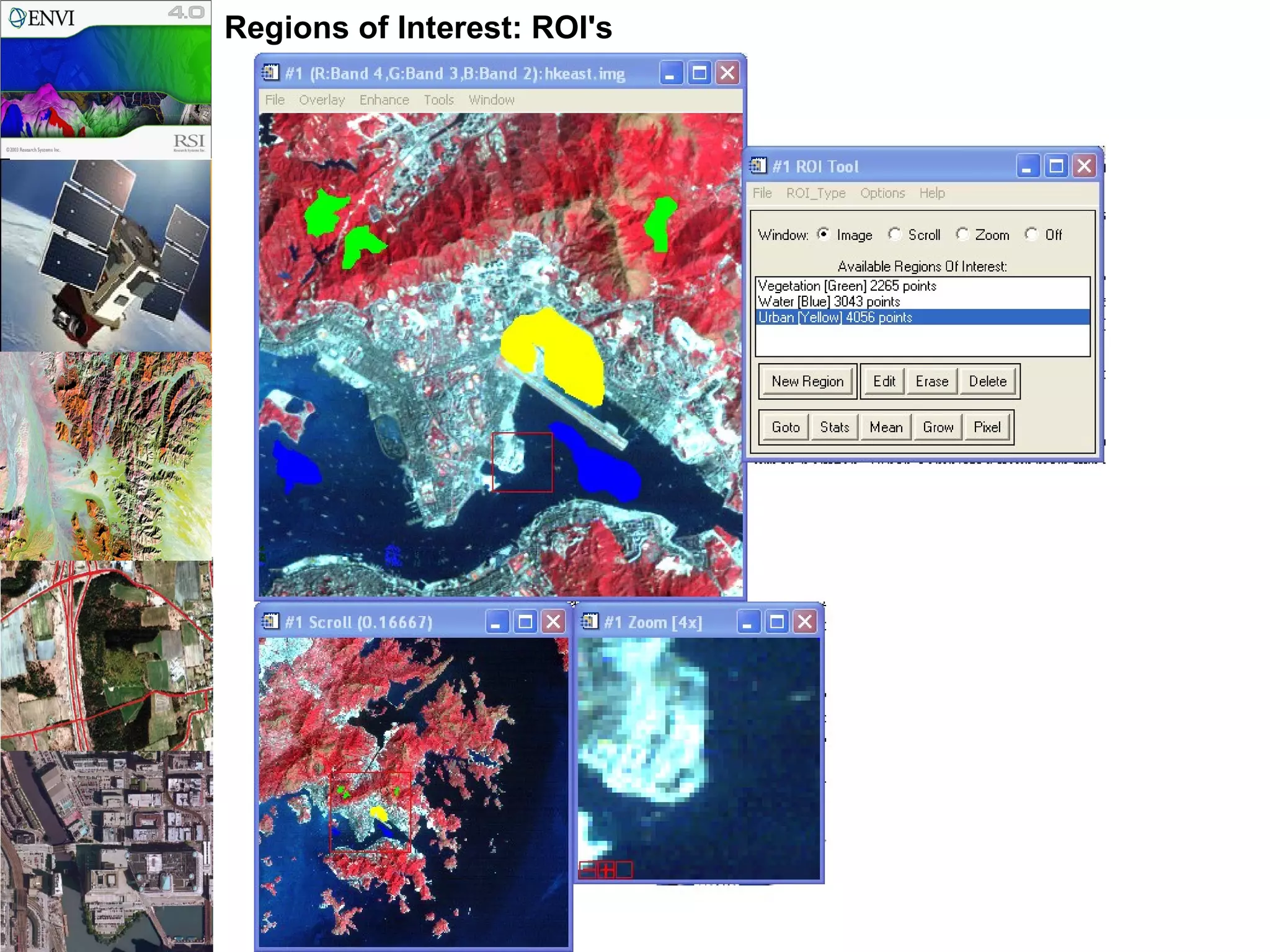Image resolution: width=1270 pixels, height=952 pixels.
Task: Select the Scroll window radio button
Action: tap(894, 234)
